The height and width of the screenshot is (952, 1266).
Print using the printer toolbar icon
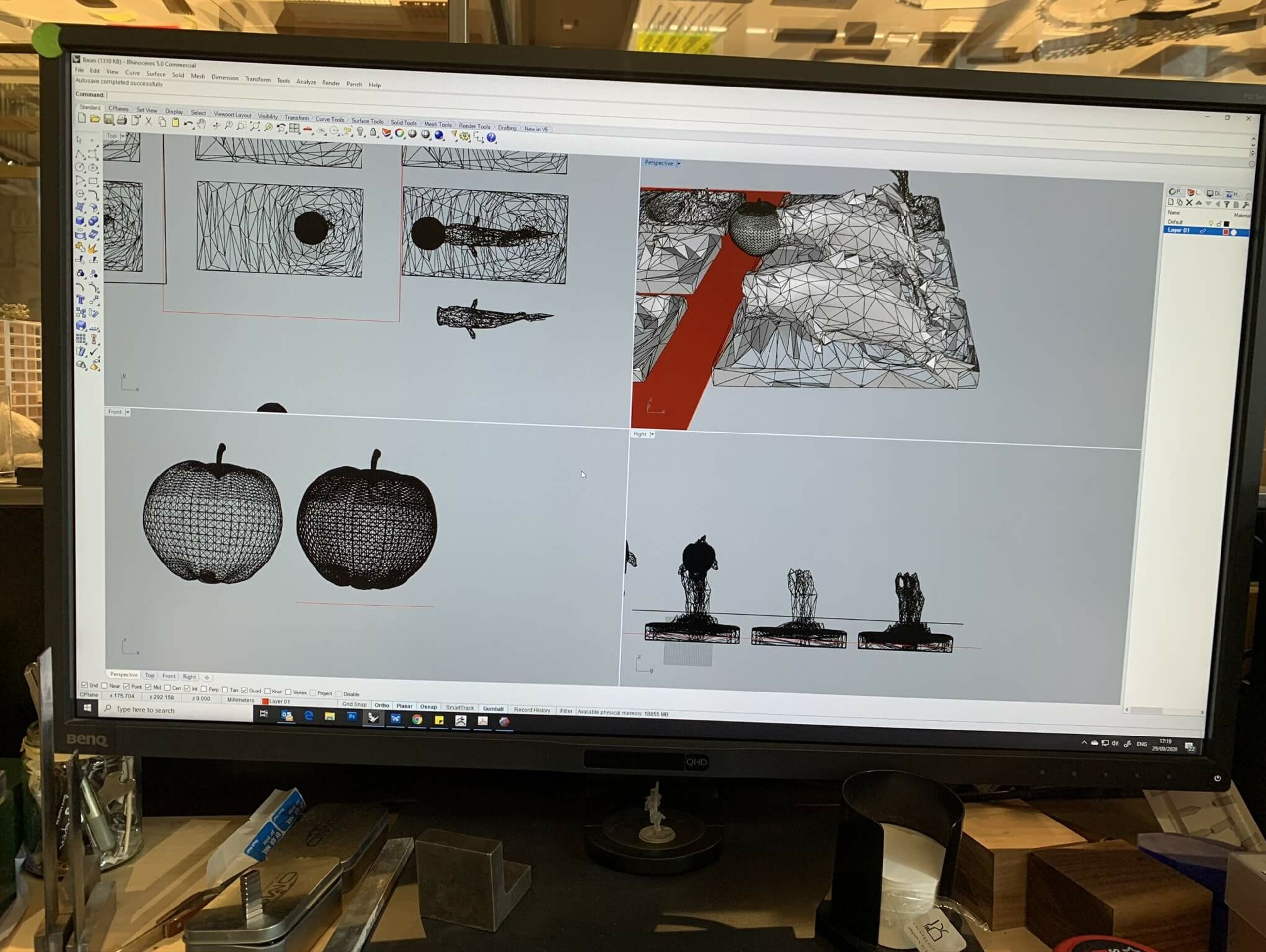[x=121, y=120]
